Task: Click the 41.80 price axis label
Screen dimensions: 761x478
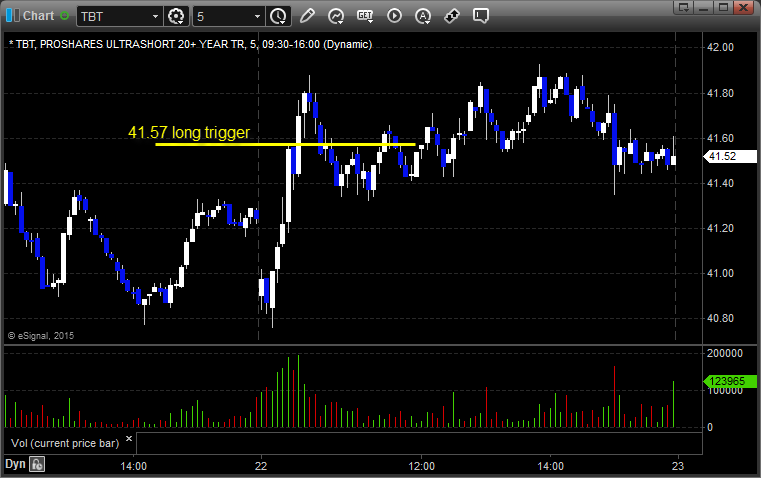Action: [720, 93]
